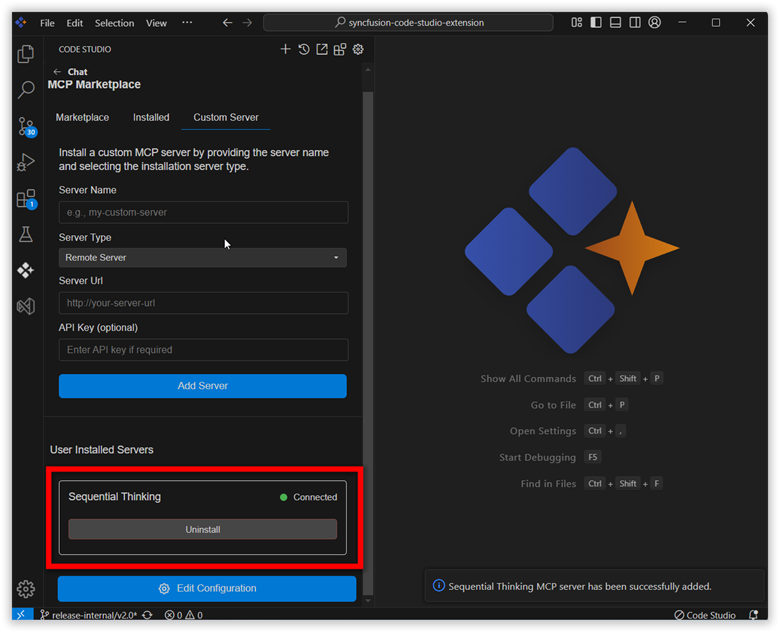Click Open Settings hint text
Screen dimensions: 780x633
(x=543, y=431)
